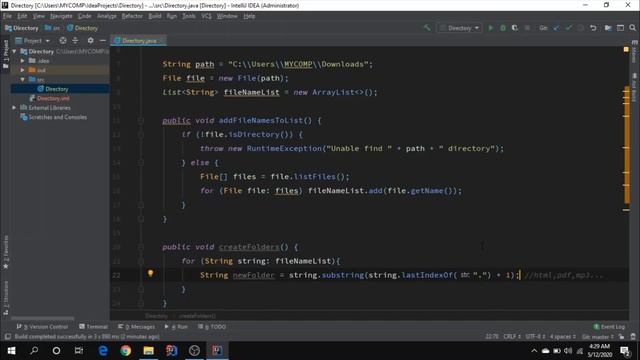The image size is (640, 360).
Task: Open Search Everywhere magnifier icon
Action: pyautogui.click(x=632, y=28)
